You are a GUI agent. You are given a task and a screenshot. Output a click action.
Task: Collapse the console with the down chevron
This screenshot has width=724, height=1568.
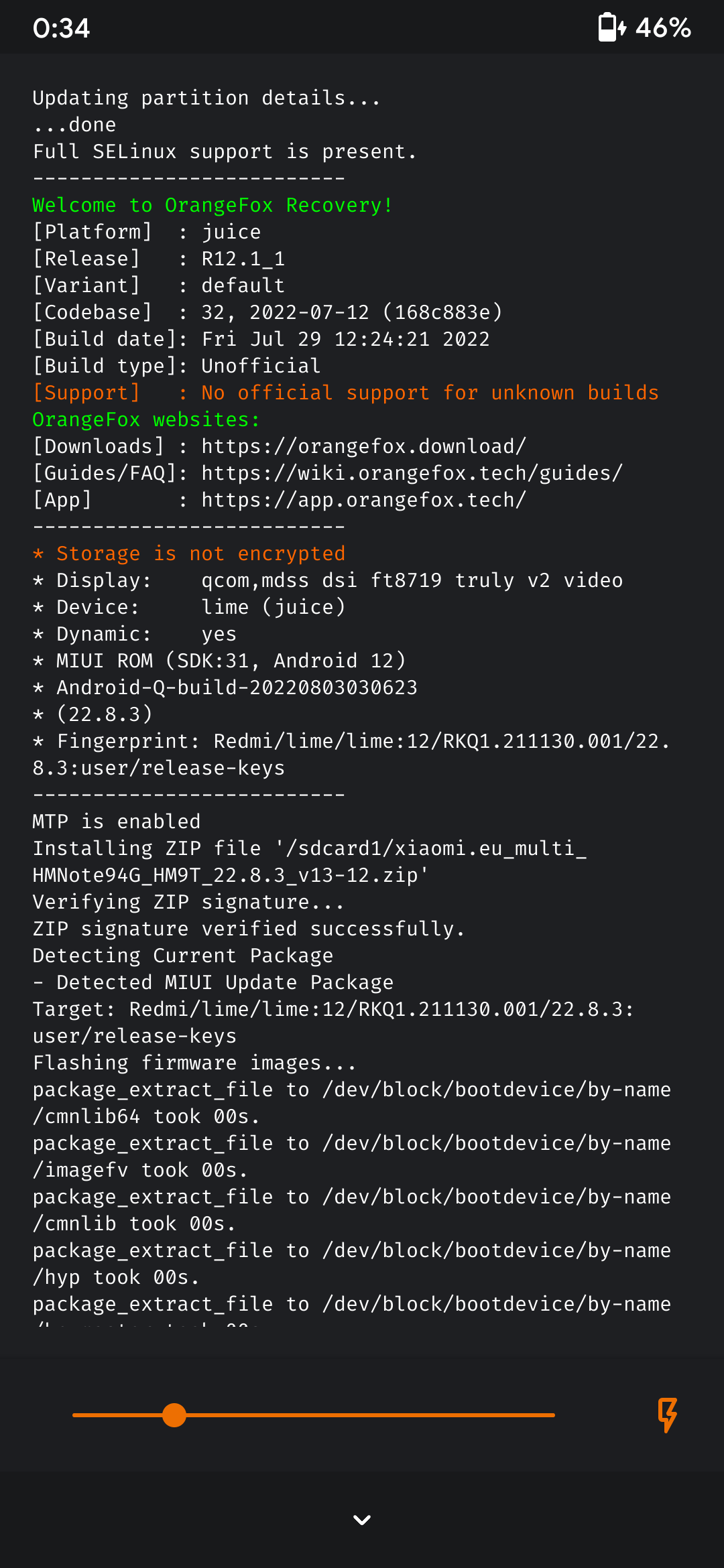pyautogui.click(x=362, y=1520)
